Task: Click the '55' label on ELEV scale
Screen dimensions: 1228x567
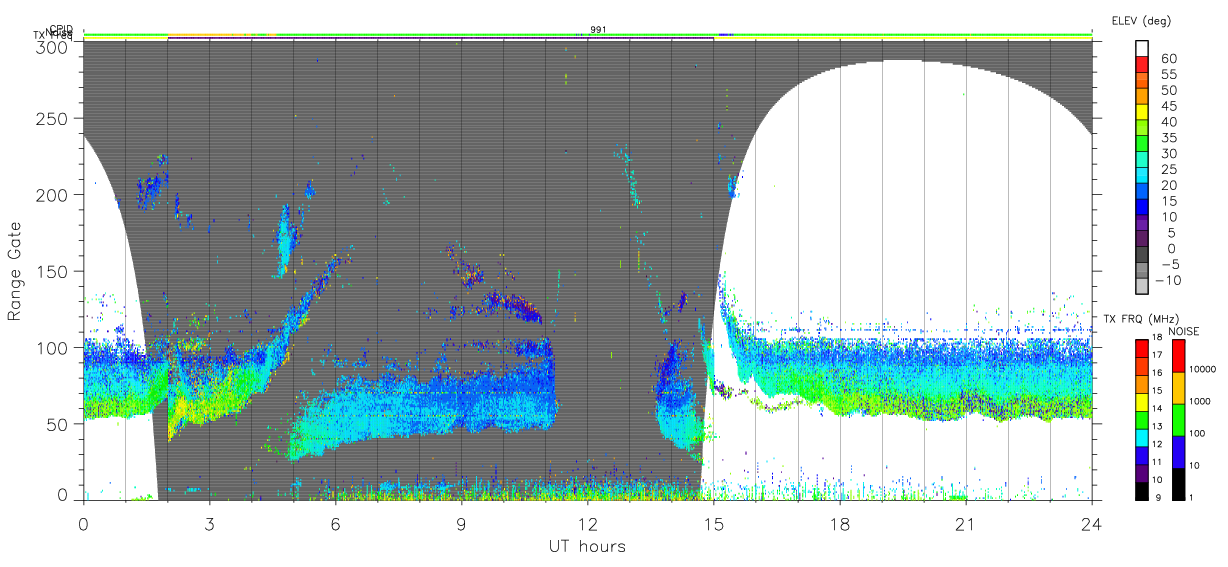Action: [x=1167, y=75]
